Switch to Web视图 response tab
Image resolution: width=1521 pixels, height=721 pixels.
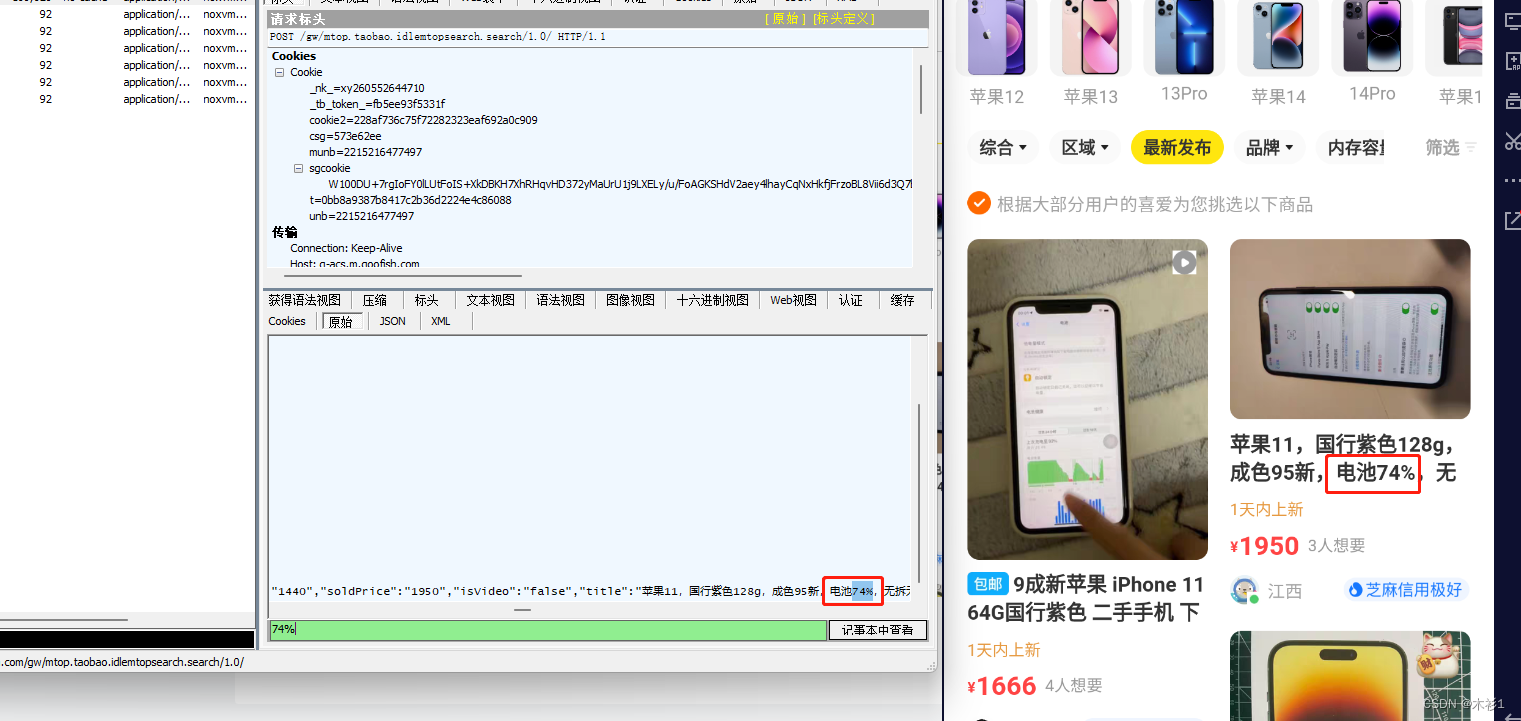(793, 300)
